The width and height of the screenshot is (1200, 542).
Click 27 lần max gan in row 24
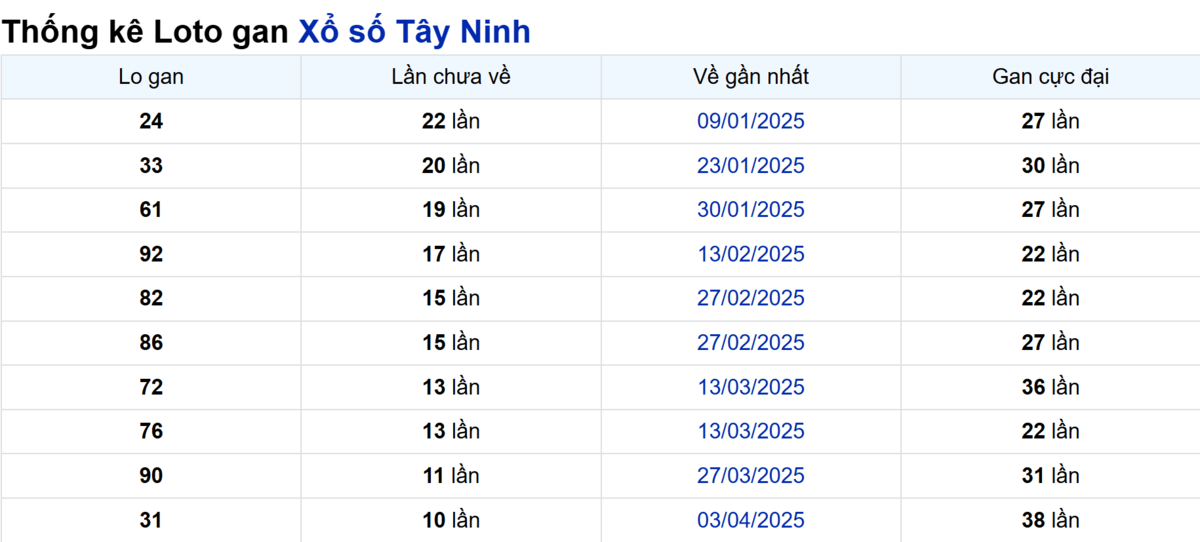pyautogui.click(x=1050, y=121)
